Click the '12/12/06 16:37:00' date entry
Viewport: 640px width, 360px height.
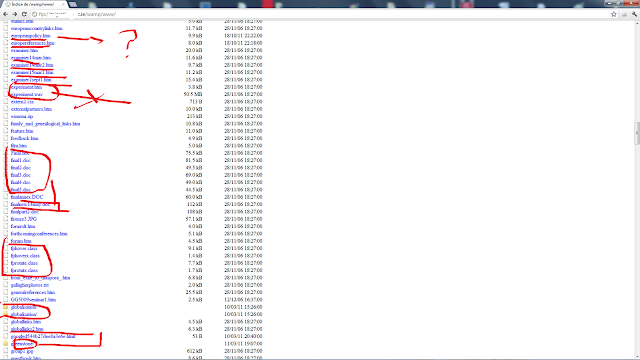point(243,300)
